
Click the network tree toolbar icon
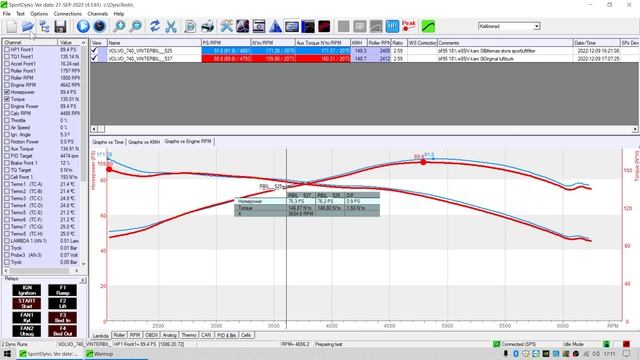[x=44, y=27]
